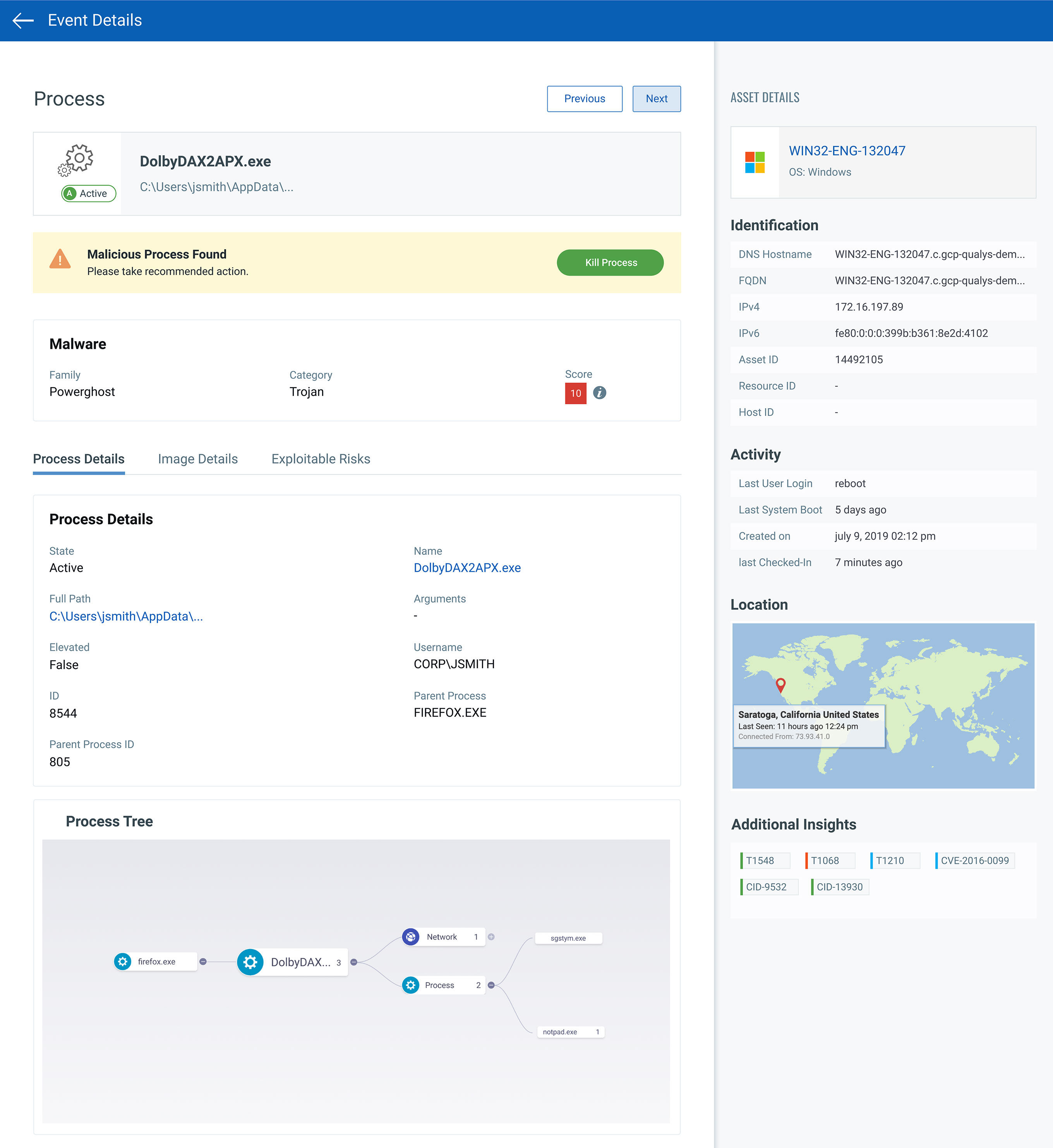Open WIN32-ENG-132047 asset link
This screenshot has width=1053, height=1148.
point(847,151)
